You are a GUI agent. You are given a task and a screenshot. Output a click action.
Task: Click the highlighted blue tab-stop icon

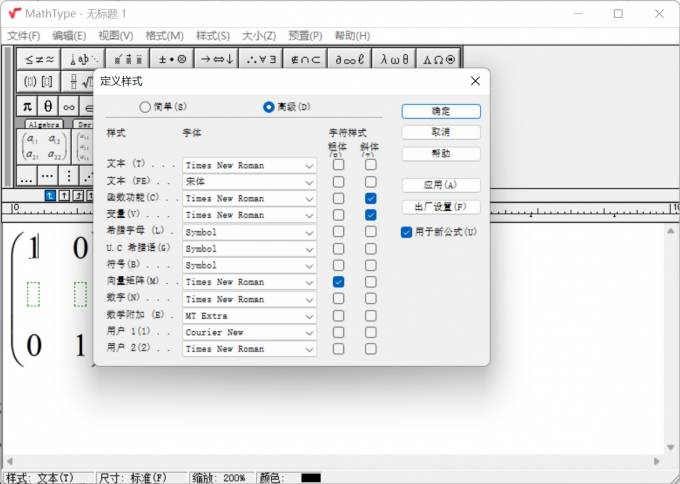50,196
